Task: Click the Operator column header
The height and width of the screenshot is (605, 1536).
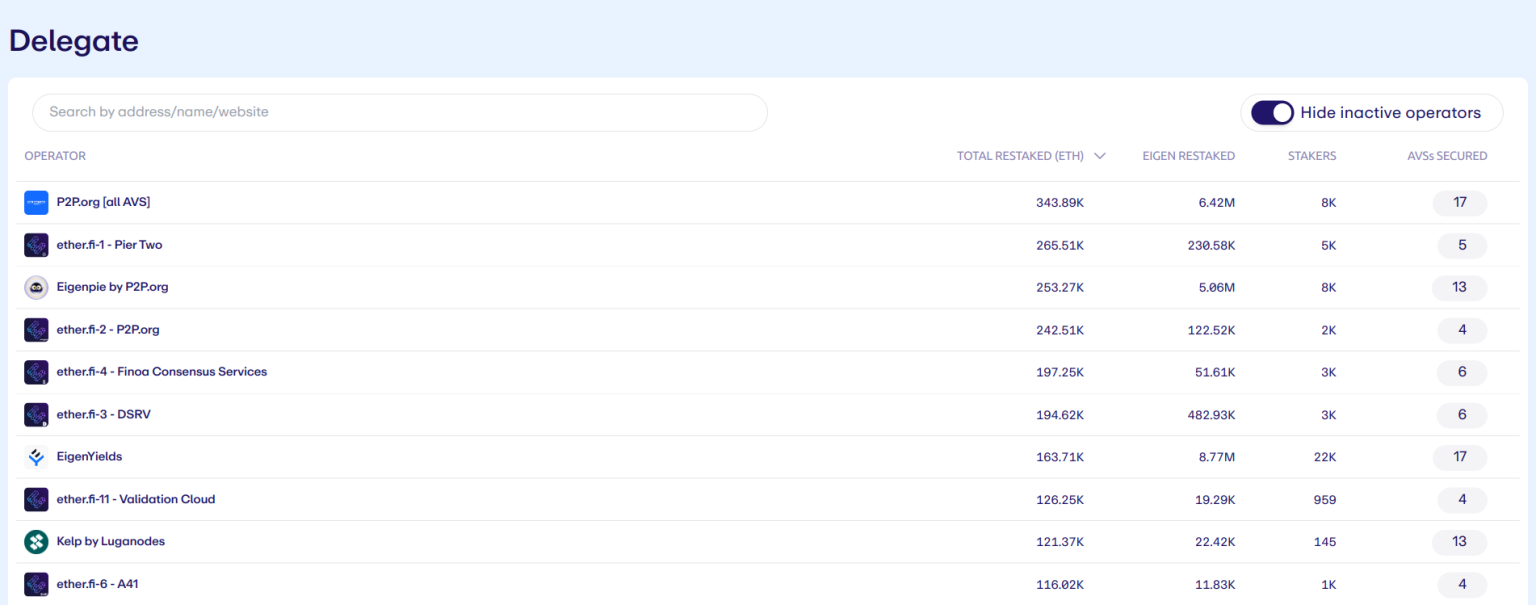Action: (55, 156)
